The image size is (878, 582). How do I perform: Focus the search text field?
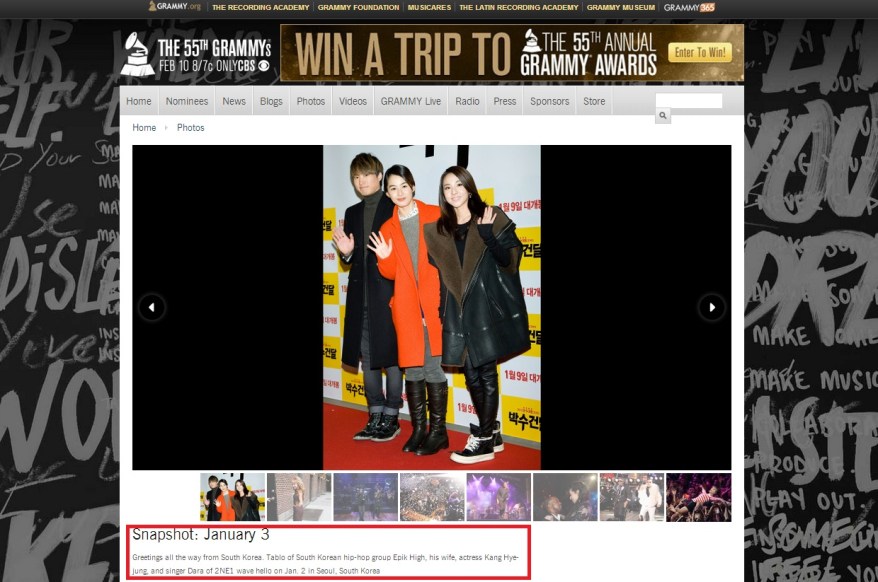point(688,101)
